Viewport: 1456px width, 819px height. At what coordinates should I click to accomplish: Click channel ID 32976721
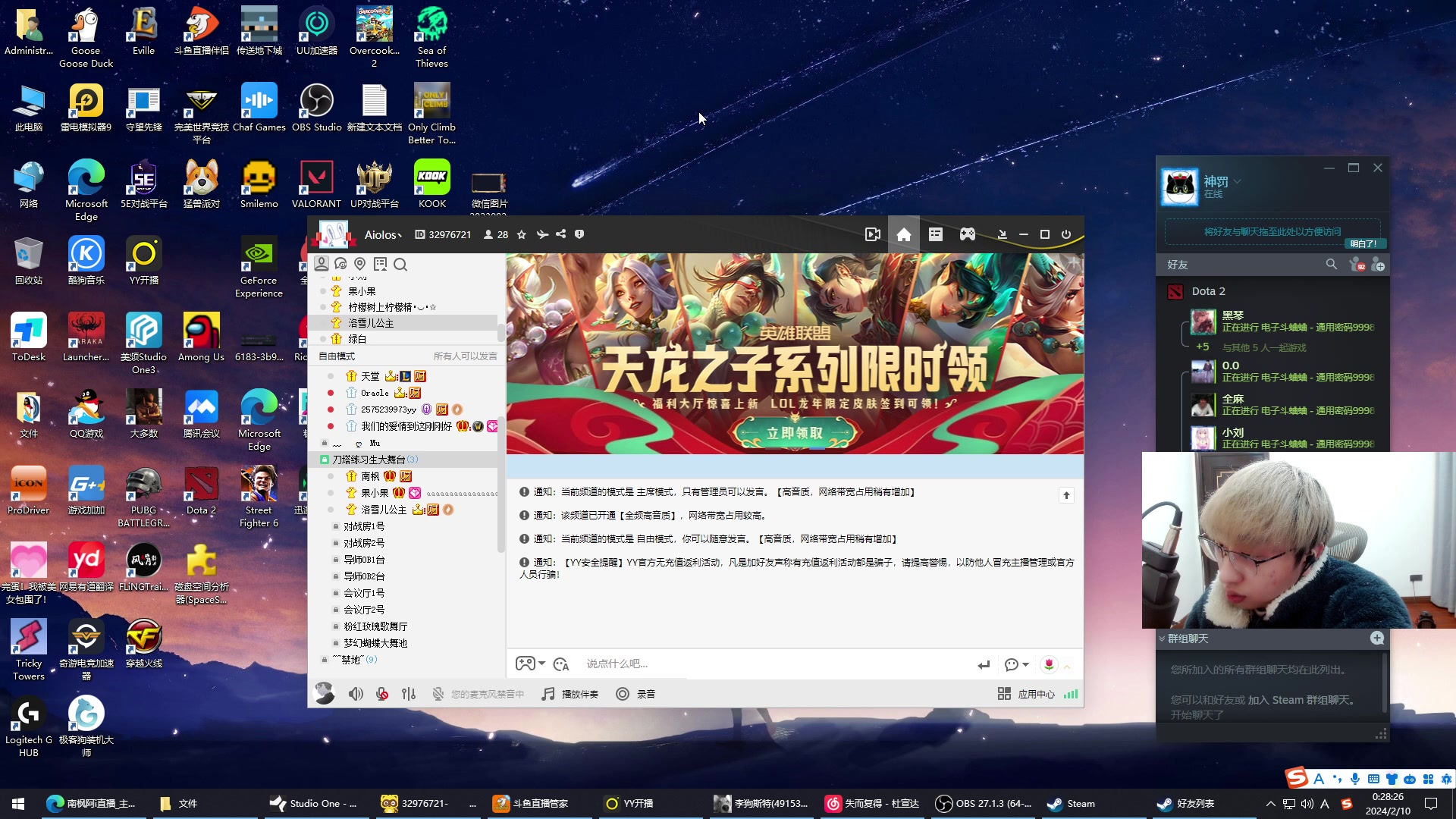tap(444, 235)
